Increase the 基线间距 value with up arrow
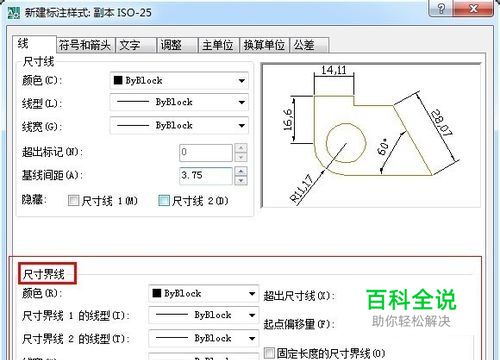500x360 pixels. (241, 171)
